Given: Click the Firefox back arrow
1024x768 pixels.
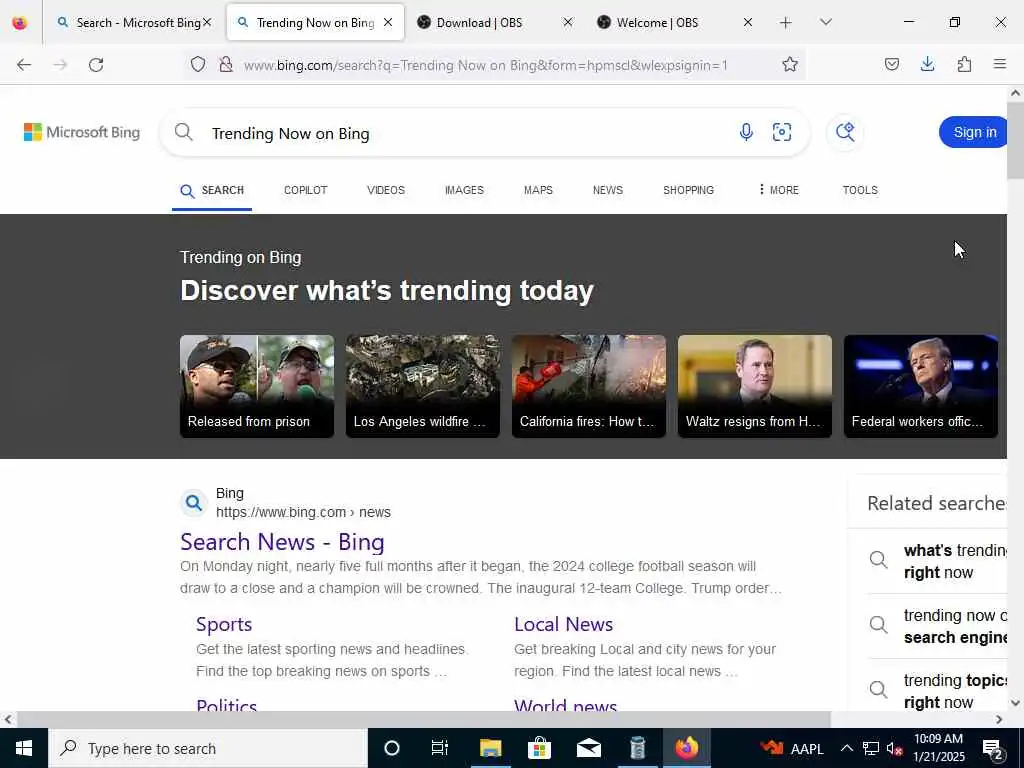Looking at the screenshot, I should pos(24,65).
